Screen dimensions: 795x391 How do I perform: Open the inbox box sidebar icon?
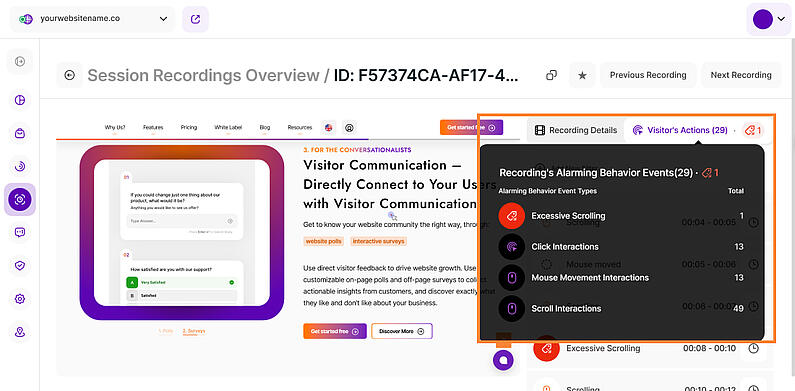(20, 133)
